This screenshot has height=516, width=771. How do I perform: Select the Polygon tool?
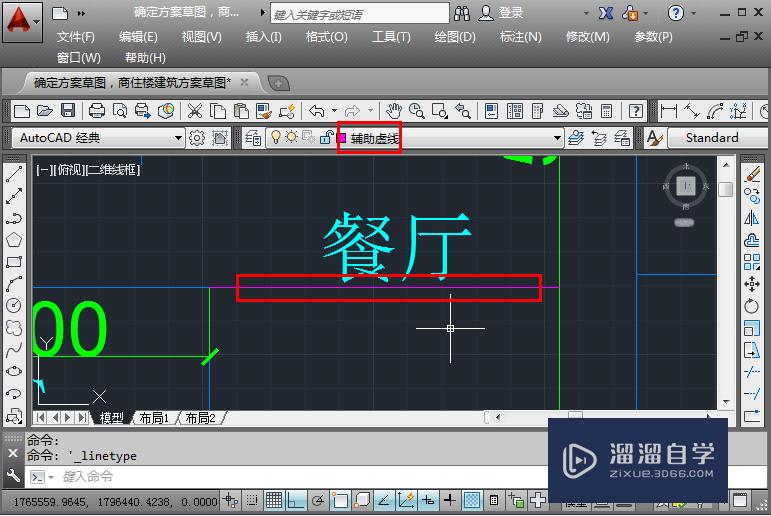click(x=14, y=240)
